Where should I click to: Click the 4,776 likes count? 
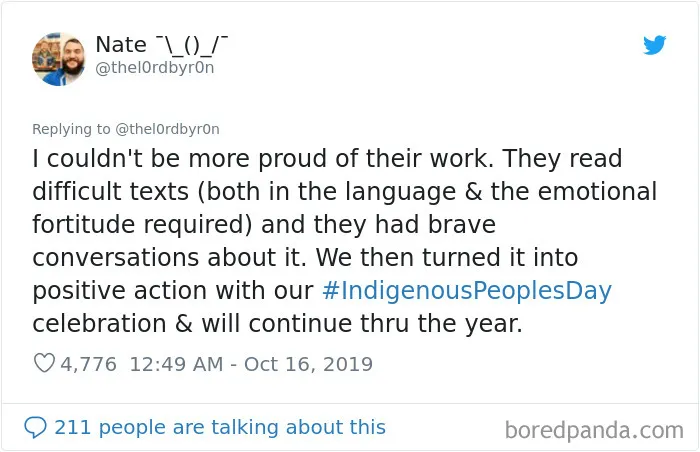click(88, 364)
